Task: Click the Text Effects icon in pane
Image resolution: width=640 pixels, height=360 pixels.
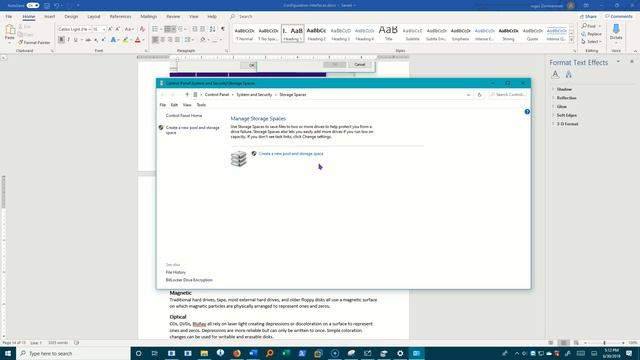Action: pyautogui.click(x=569, y=74)
